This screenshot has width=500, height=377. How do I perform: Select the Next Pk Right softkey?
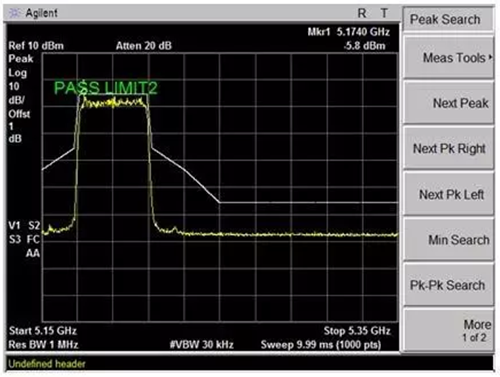448,149
